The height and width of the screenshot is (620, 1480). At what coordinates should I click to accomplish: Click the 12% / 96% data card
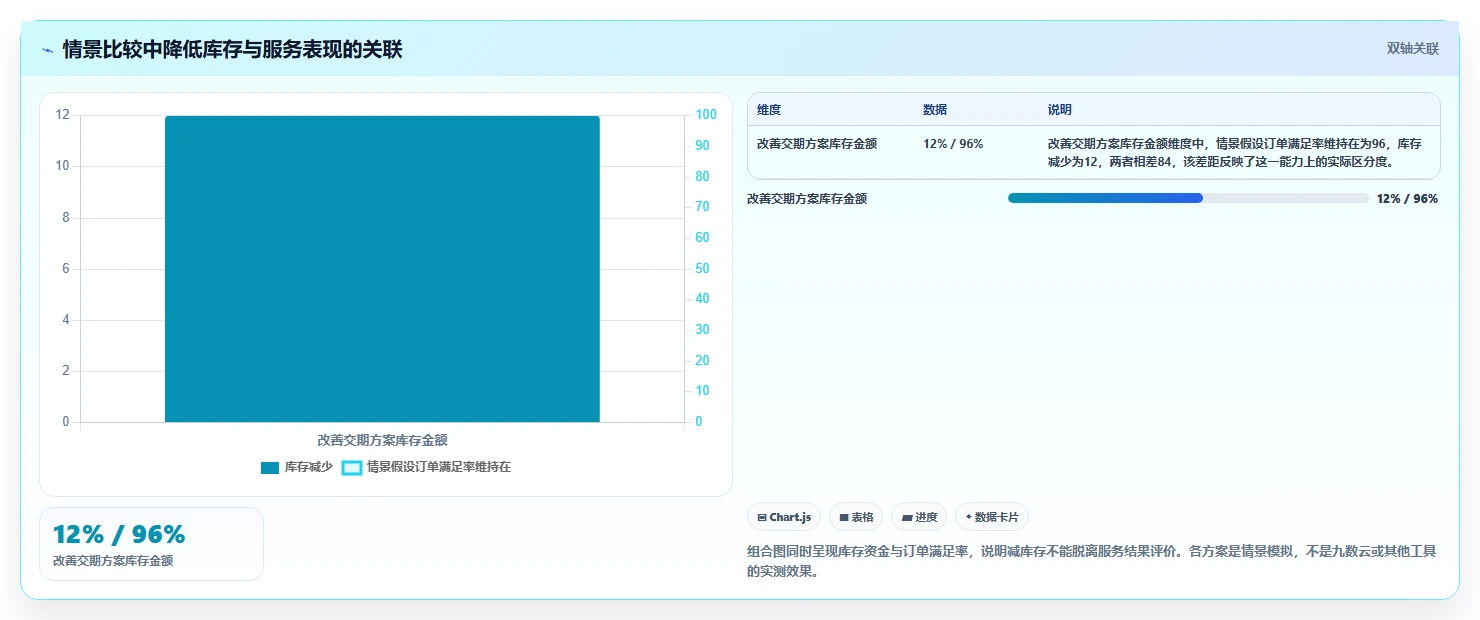pyautogui.click(x=151, y=544)
